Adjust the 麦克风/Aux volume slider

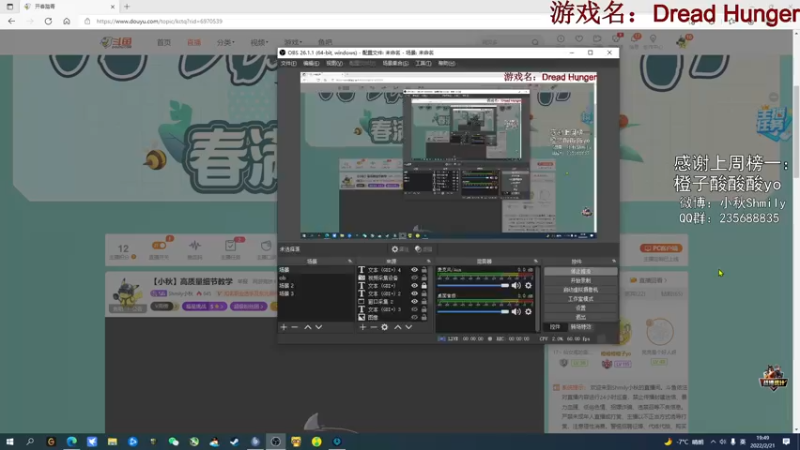[x=473, y=286]
